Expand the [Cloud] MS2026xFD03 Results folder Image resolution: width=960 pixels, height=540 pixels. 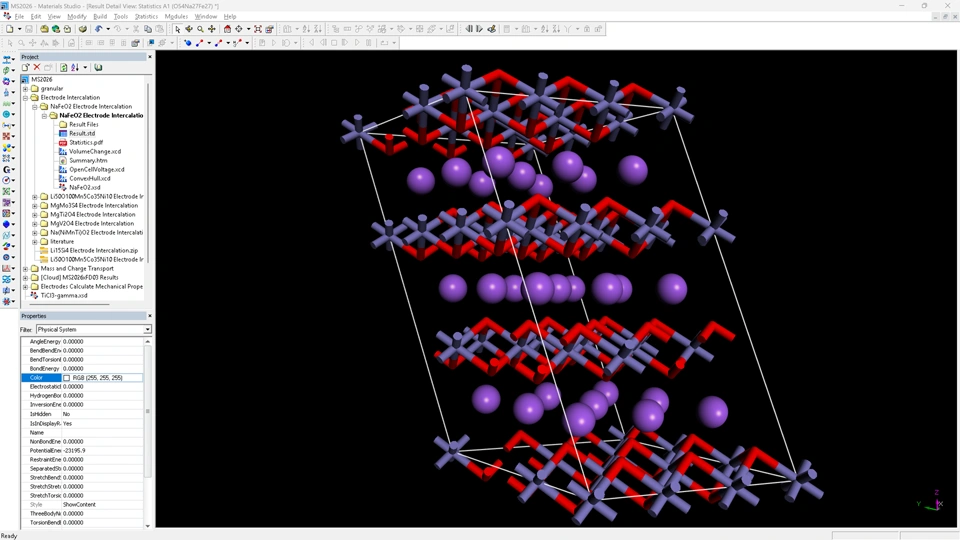[x=26, y=278]
